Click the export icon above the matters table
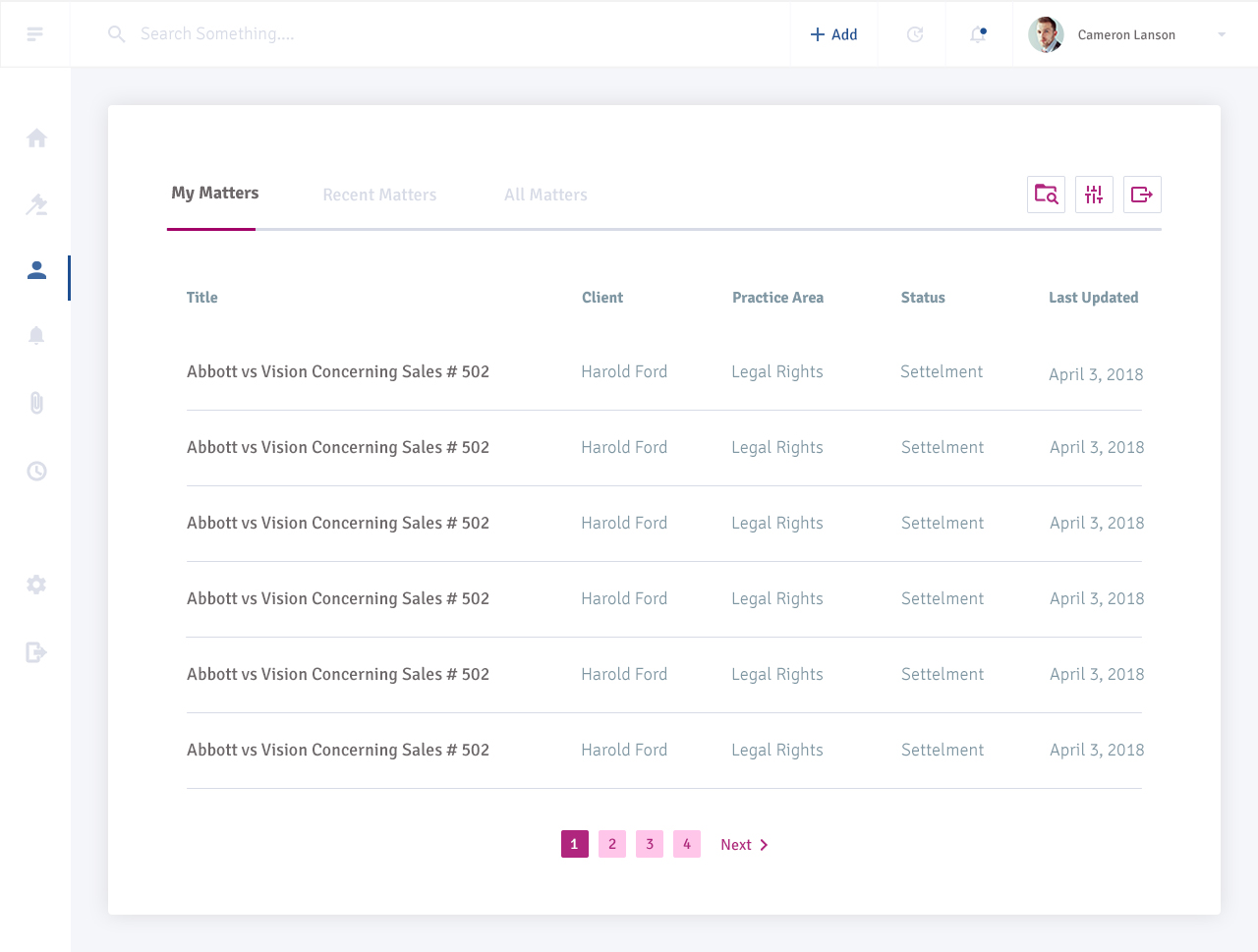Viewport: 1258px width, 952px height. (x=1142, y=195)
